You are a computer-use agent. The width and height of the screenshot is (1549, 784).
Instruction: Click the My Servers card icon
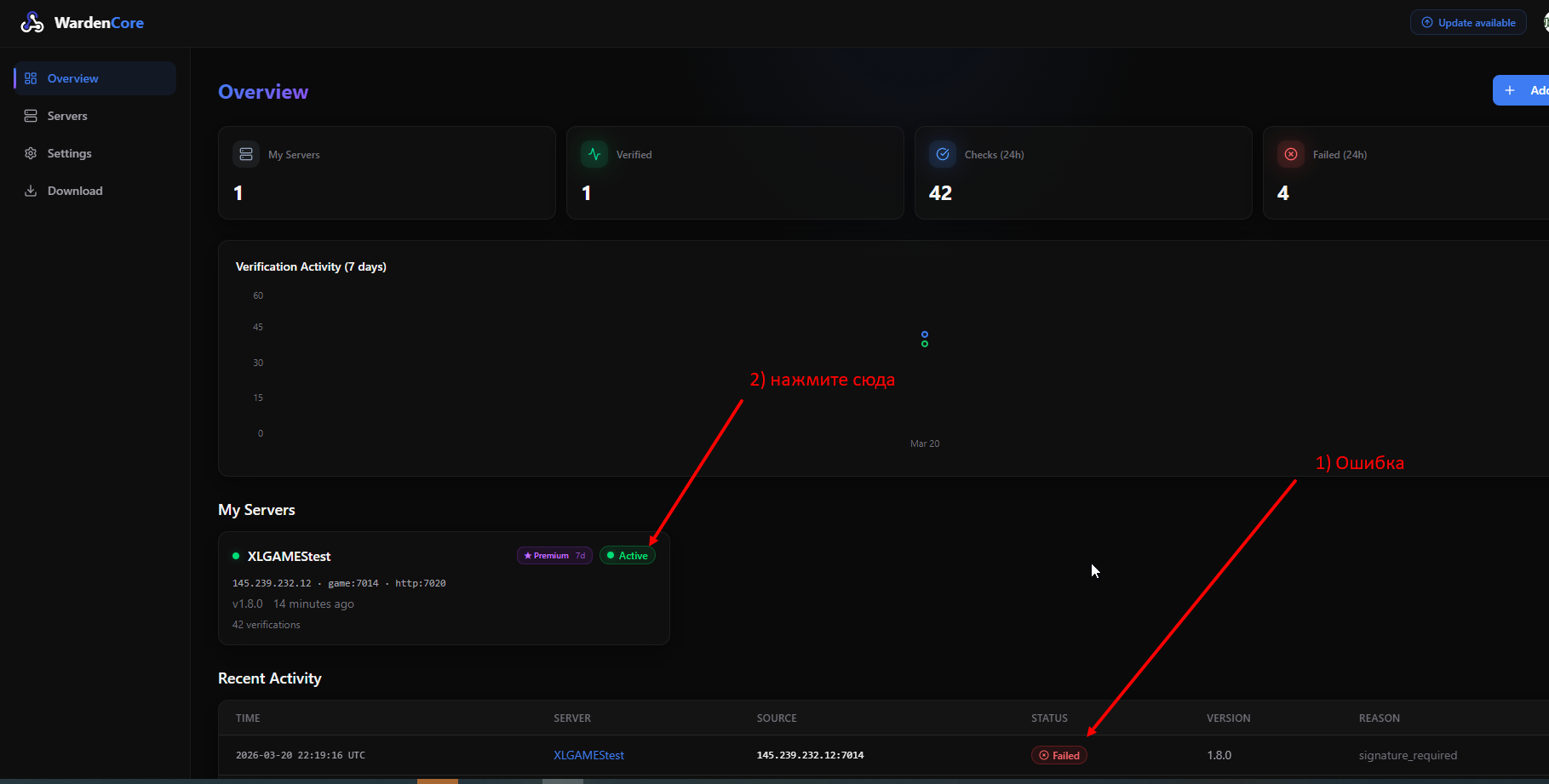pos(246,154)
